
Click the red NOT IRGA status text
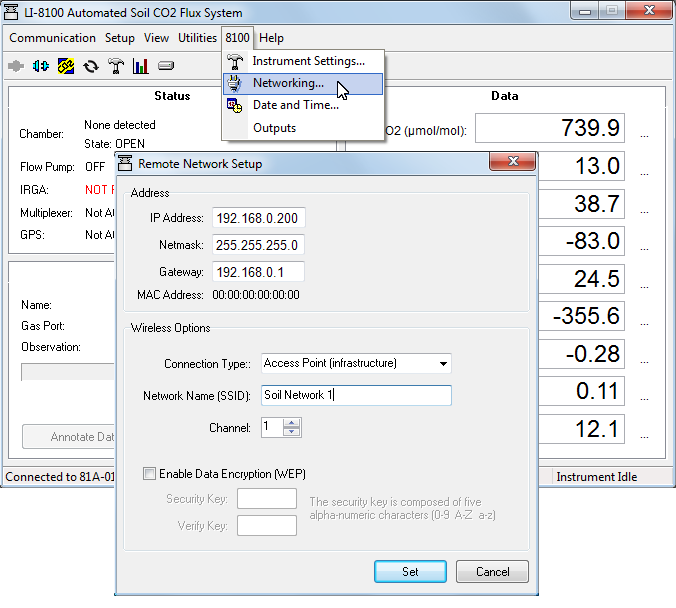pos(100,190)
